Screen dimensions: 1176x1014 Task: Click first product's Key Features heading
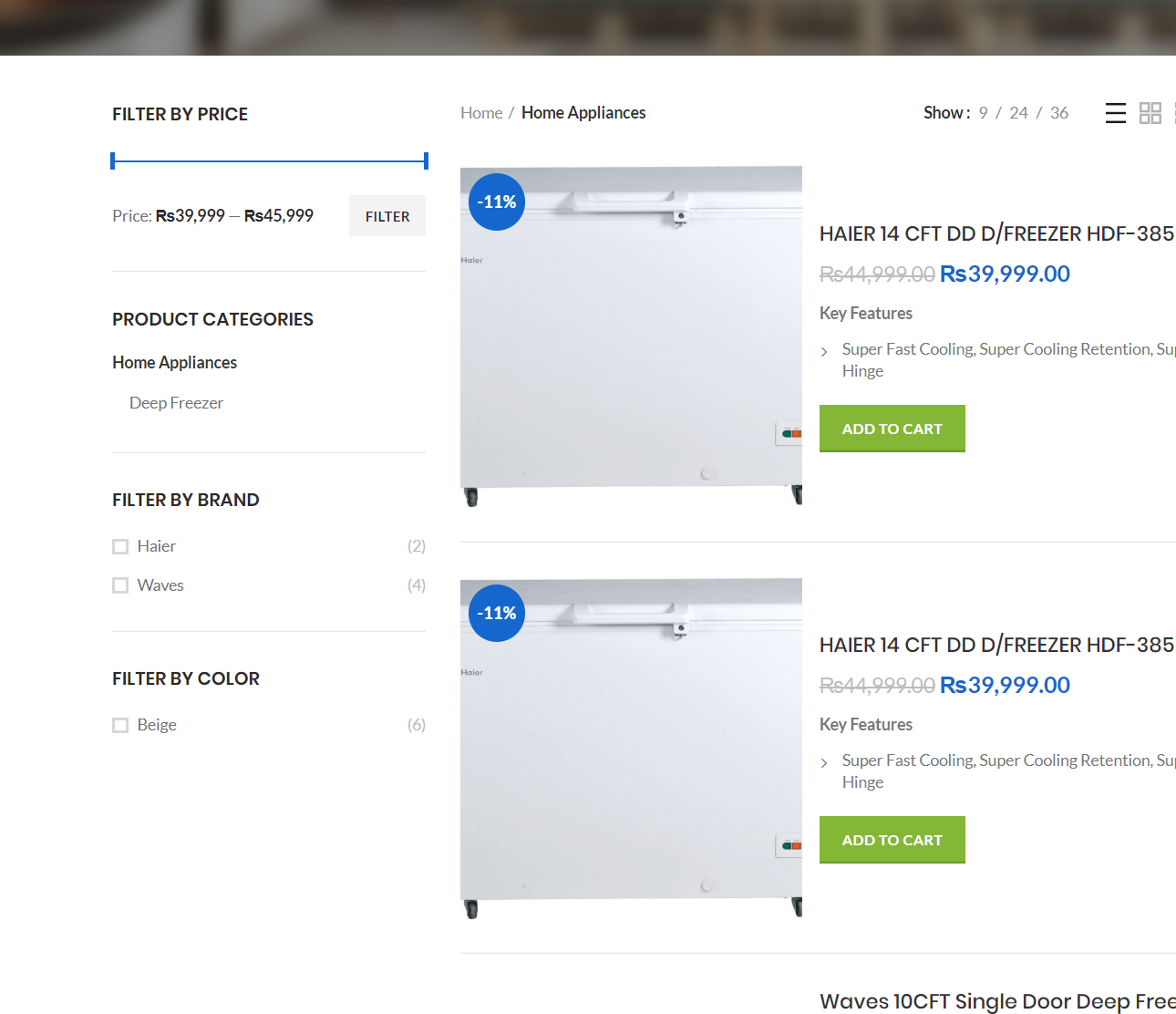coord(866,314)
